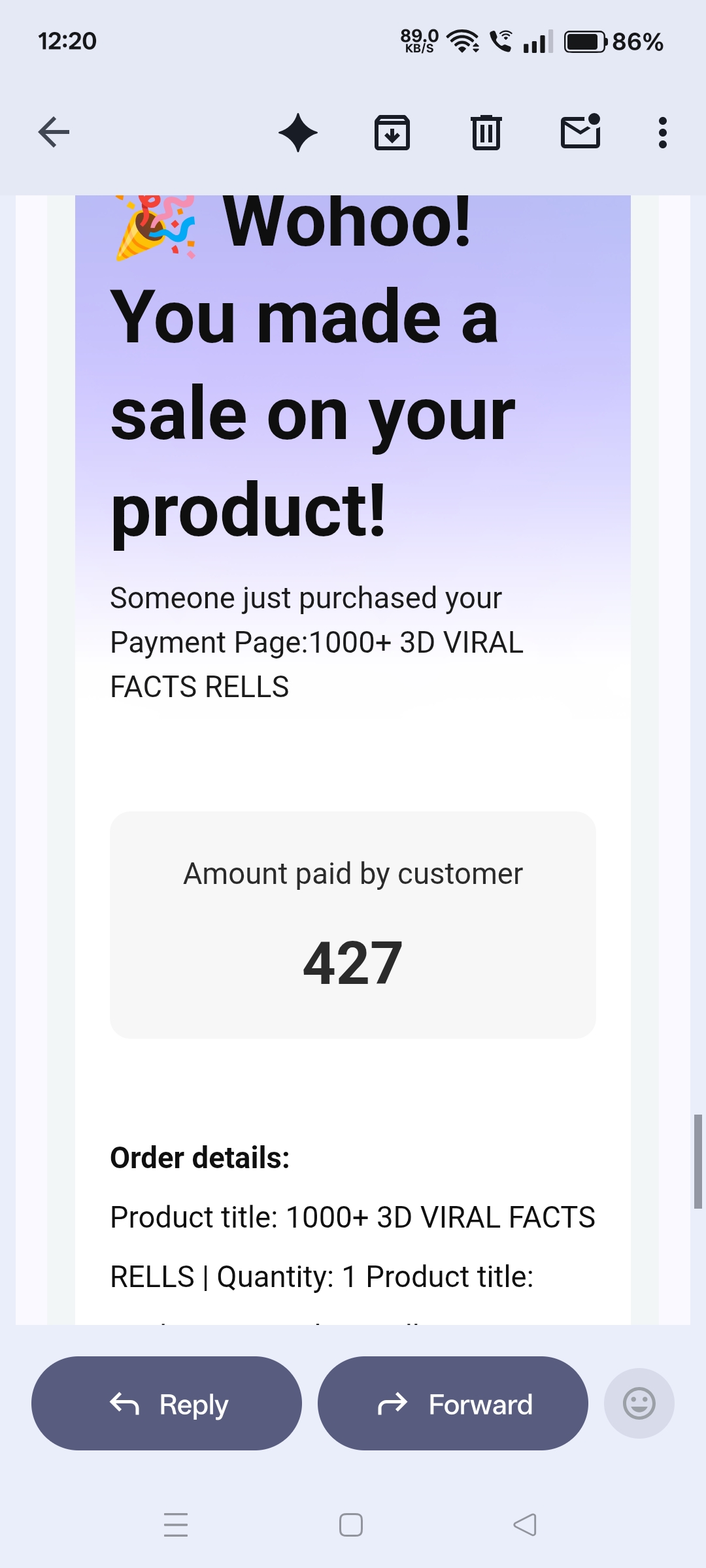
Task: Mark email as unread with envelope icon
Action: pyautogui.click(x=580, y=131)
